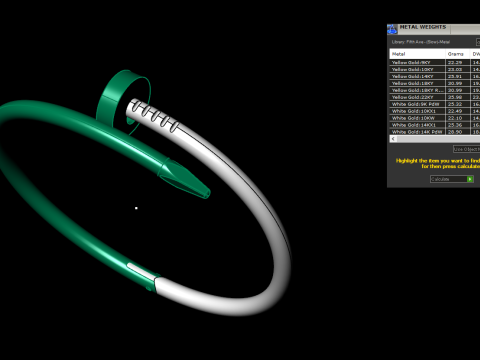The width and height of the screenshot is (480, 360).
Task: Sort by the Grams column header
Action: (x=457, y=54)
